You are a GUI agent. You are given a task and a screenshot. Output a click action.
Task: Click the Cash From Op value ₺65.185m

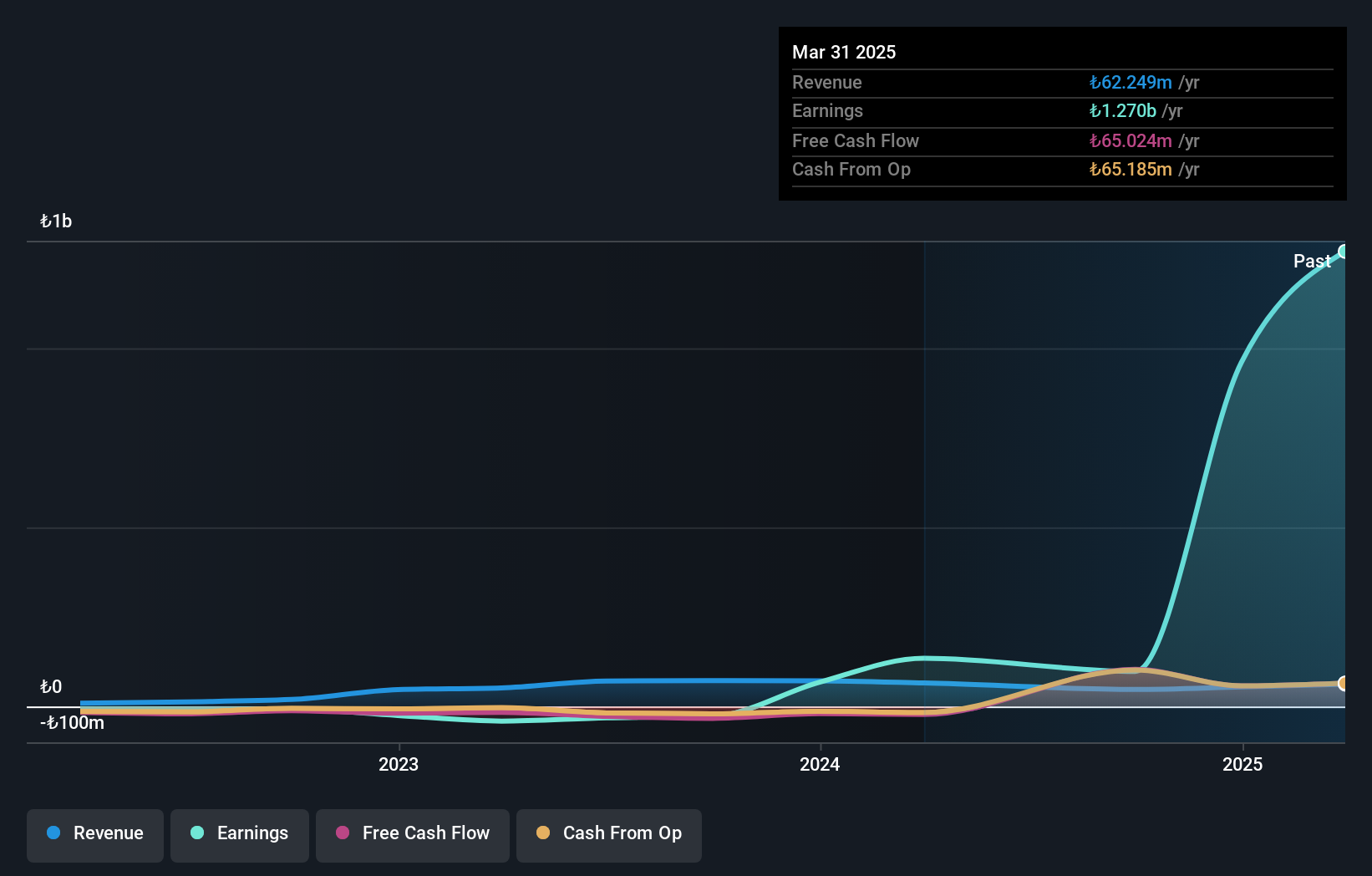(1131, 169)
